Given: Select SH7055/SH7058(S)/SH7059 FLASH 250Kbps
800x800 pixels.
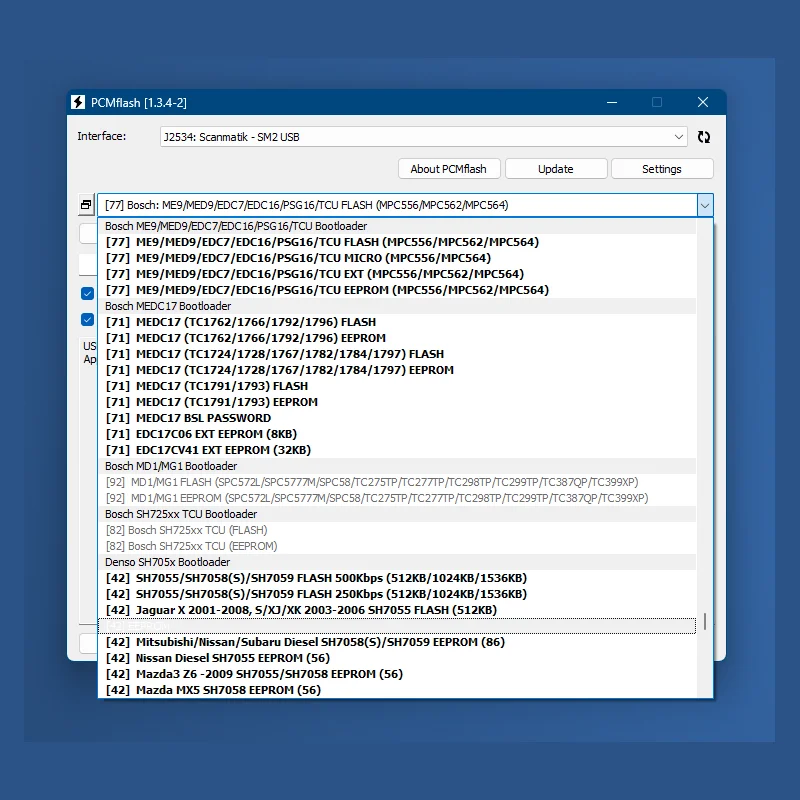Looking at the screenshot, I should click(x=397, y=594).
